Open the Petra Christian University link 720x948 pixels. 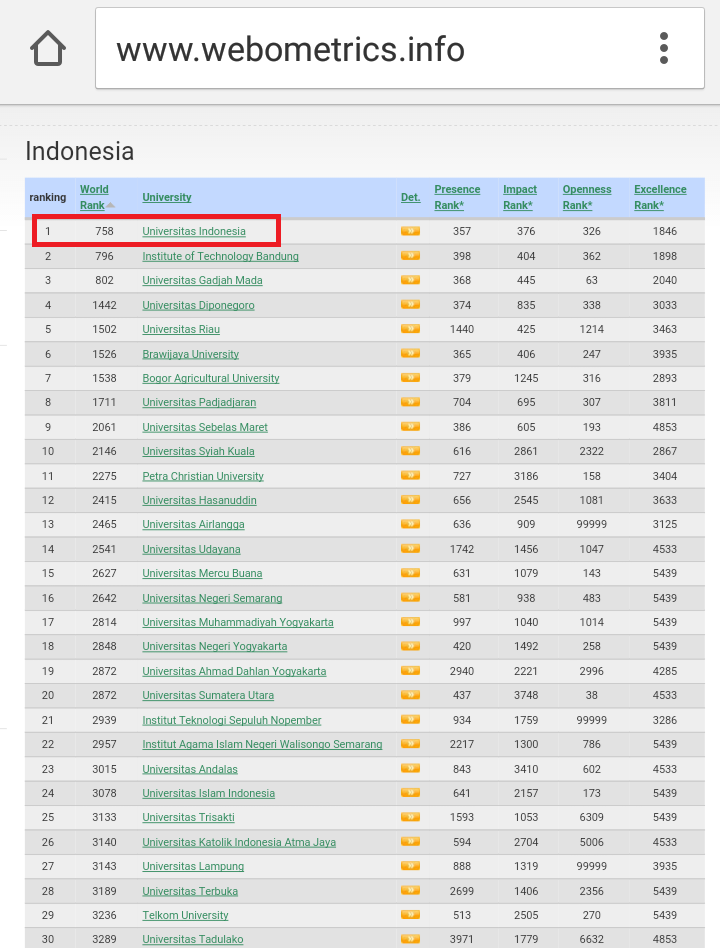tap(203, 476)
